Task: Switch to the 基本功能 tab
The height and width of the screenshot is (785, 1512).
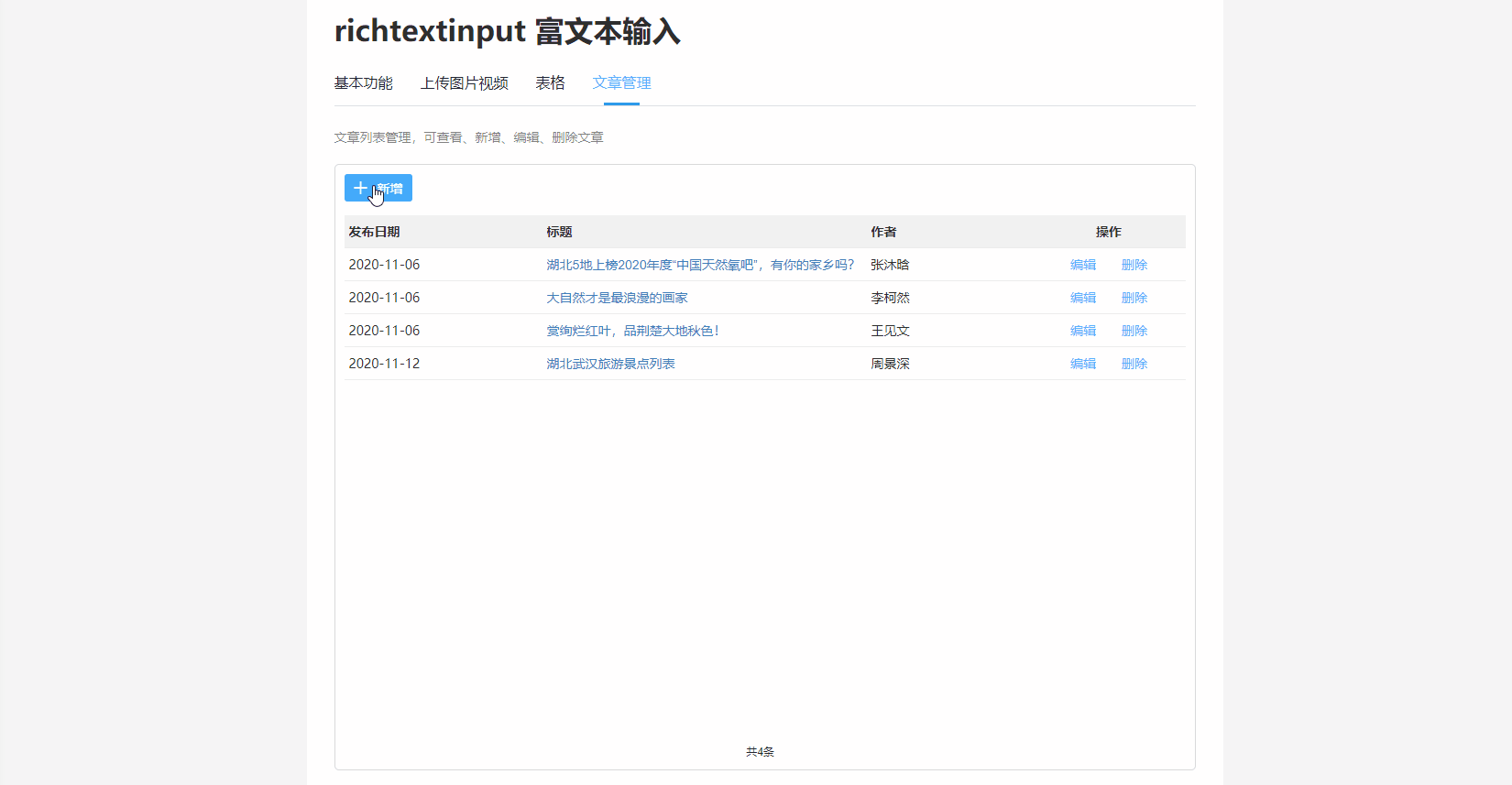Action: (x=363, y=83)
